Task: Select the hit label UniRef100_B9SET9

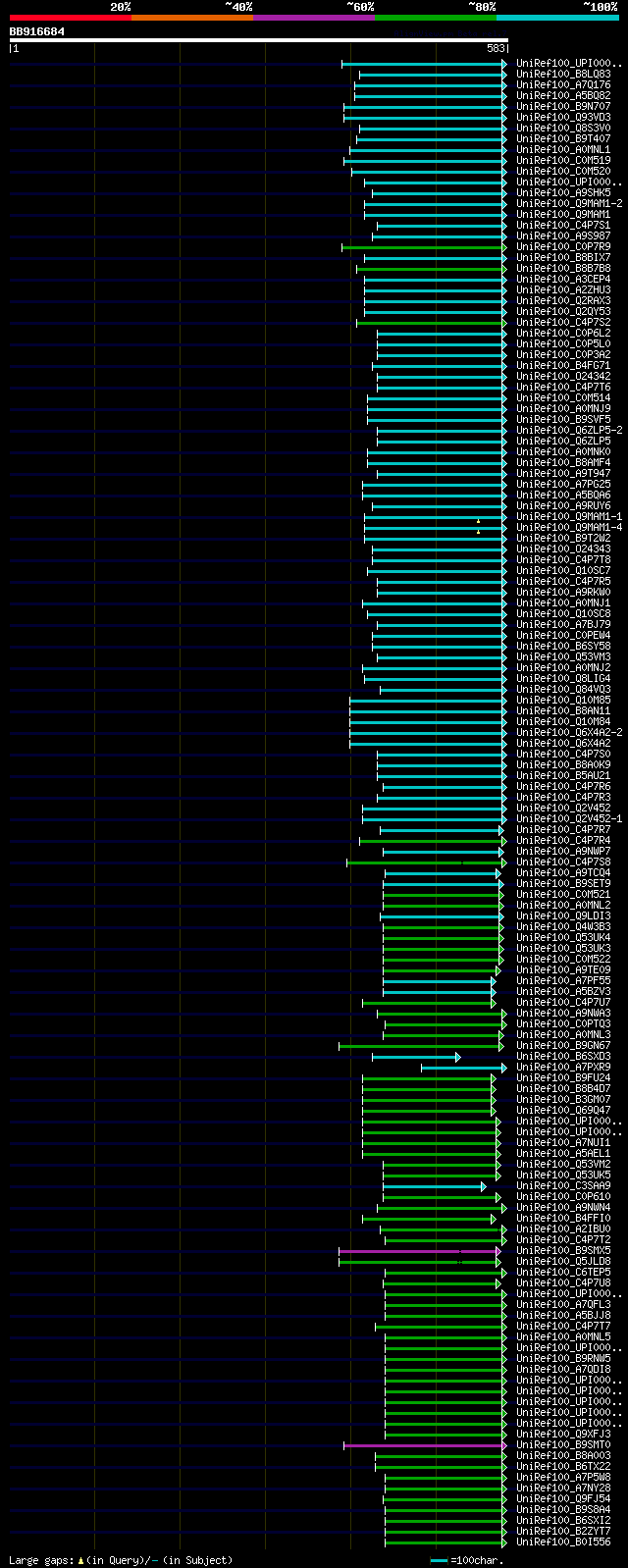Action: coord(563,883)
